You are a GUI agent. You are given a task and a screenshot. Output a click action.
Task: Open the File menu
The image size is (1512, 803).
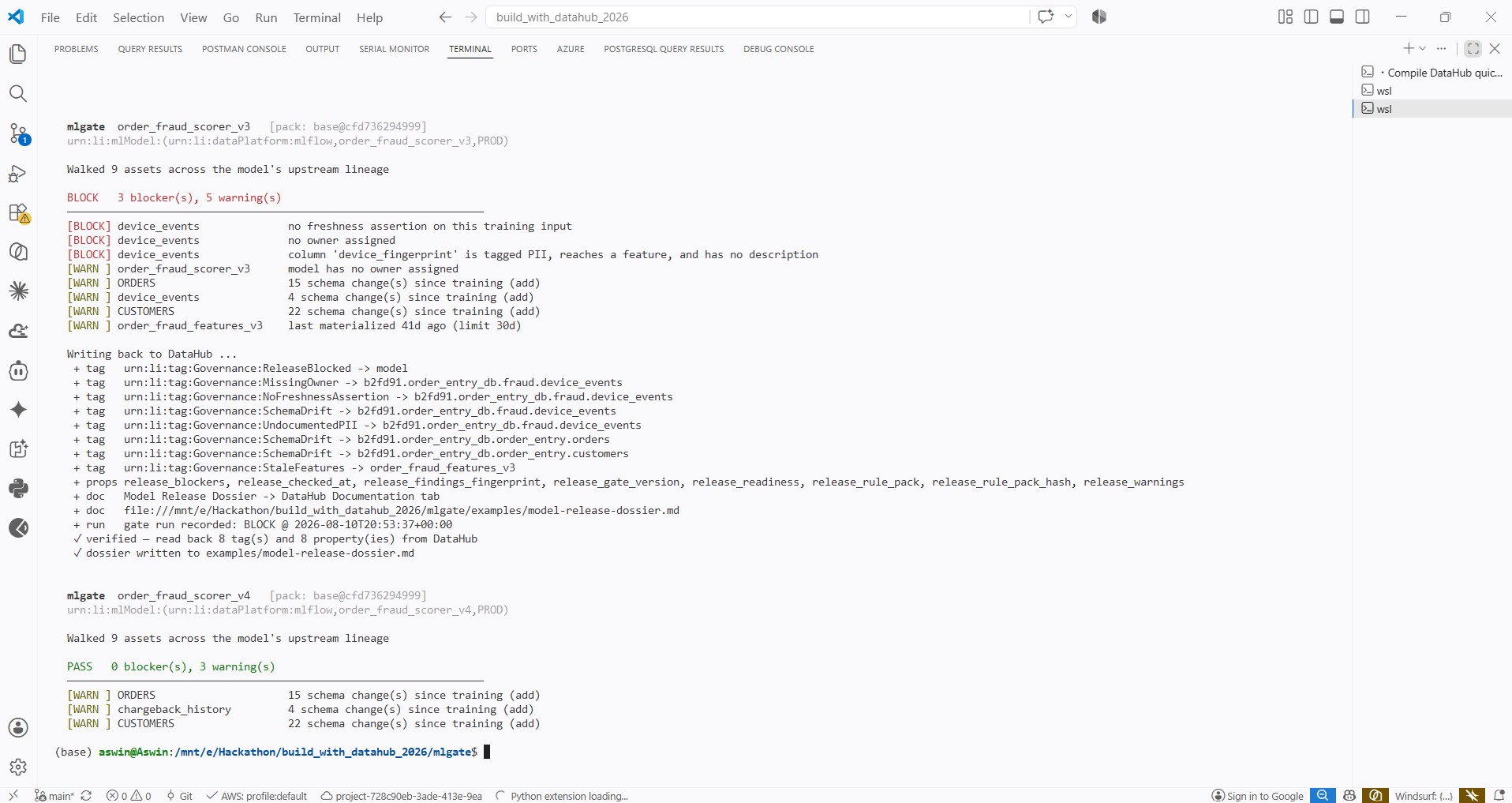51,17
